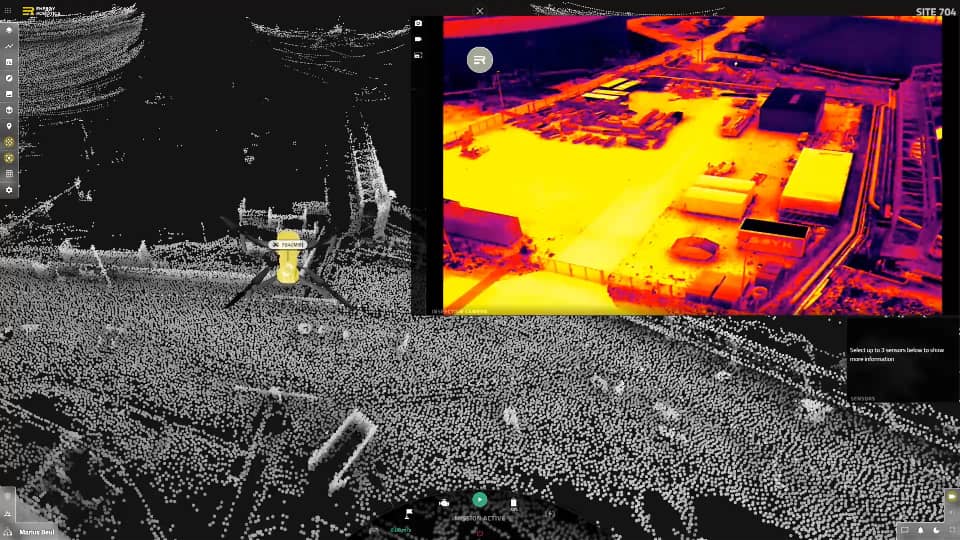Open the line chart analytics icon
The image size is (960, 540).
point(9,46)
